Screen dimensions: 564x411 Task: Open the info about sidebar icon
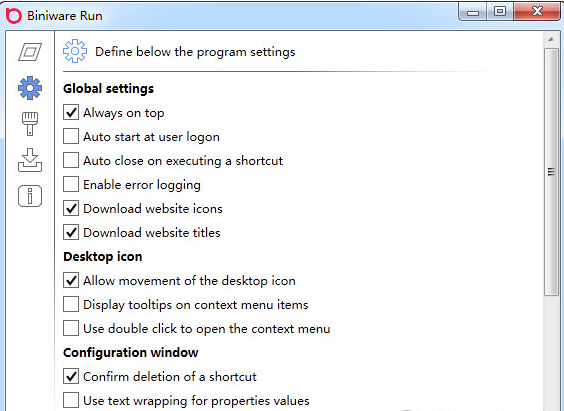coord(30,196)
